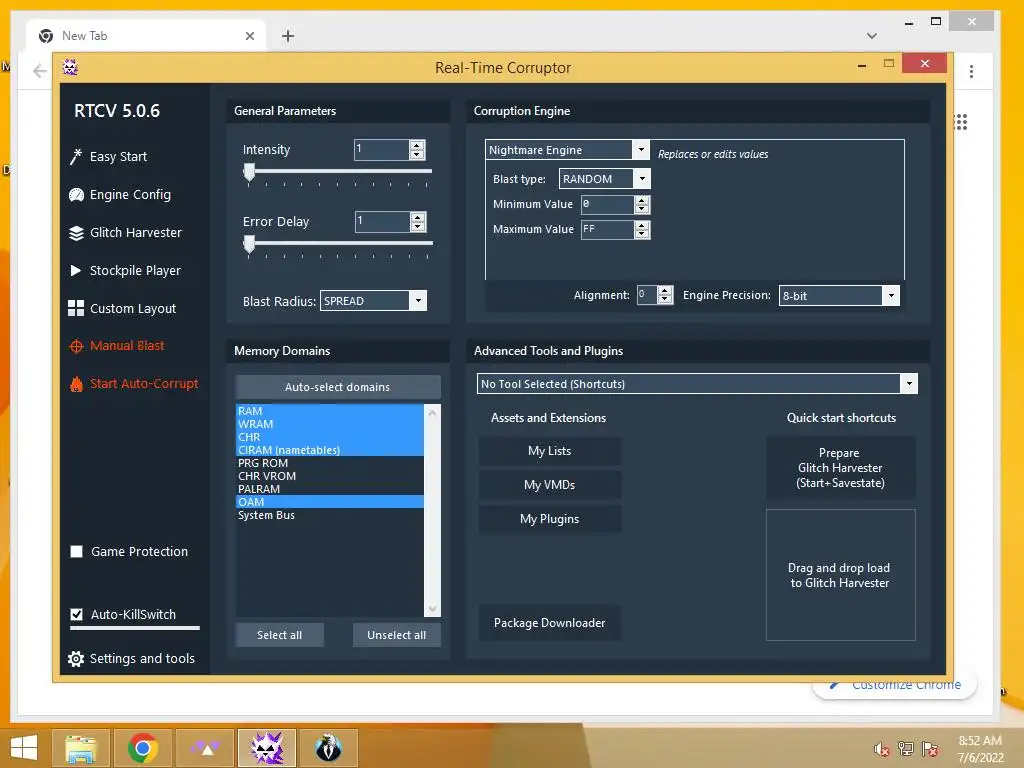The width and height of the screenshot is (1024, 768).
Task: Click Prepare Glitch Harvester shortcut
Action: click(x=840, y=468)
